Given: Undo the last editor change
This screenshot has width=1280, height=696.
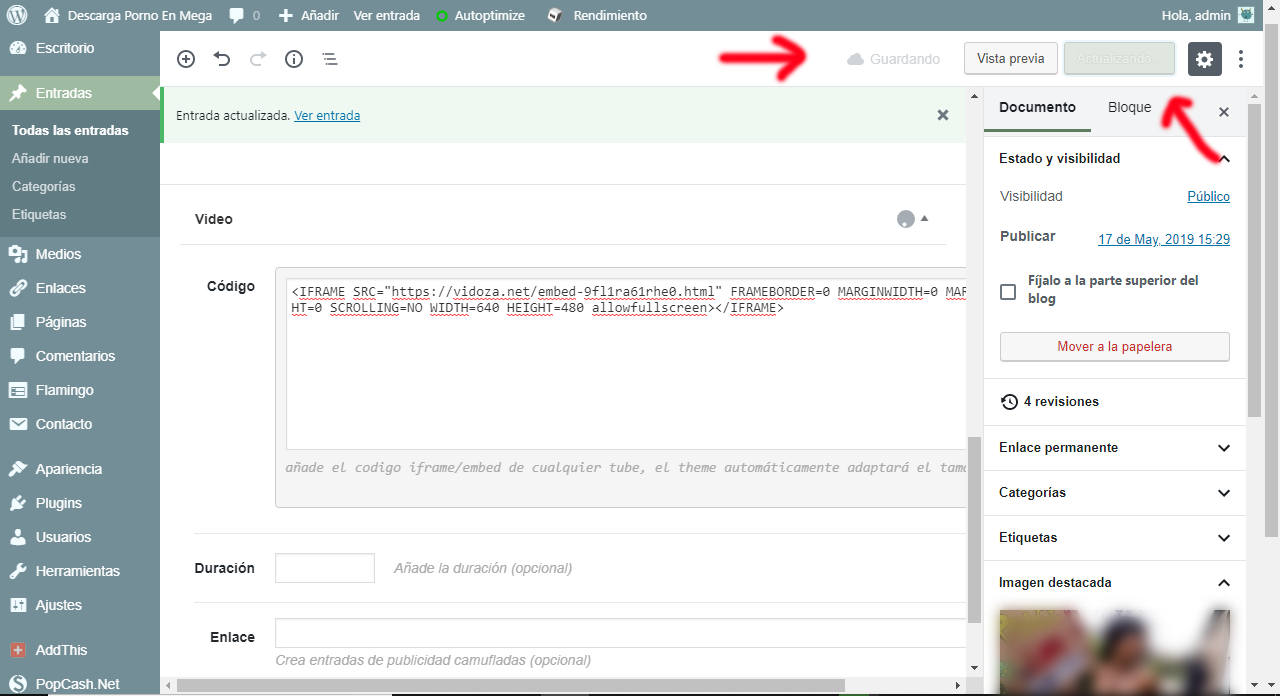Looking at the screenshot, I should point(222,59).
